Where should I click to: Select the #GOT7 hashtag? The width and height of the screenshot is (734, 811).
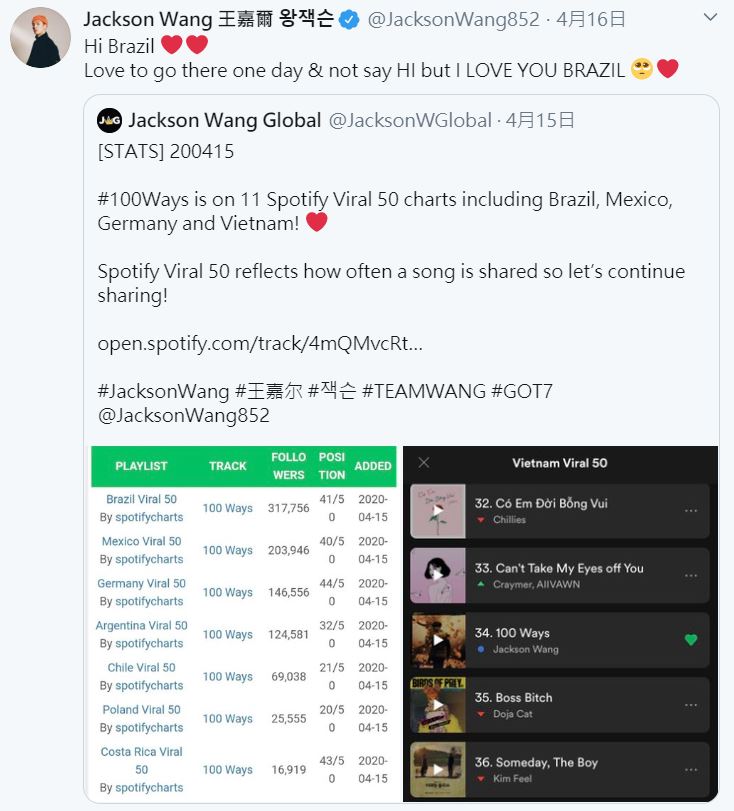pyautogui.click(x=521, y=392)
